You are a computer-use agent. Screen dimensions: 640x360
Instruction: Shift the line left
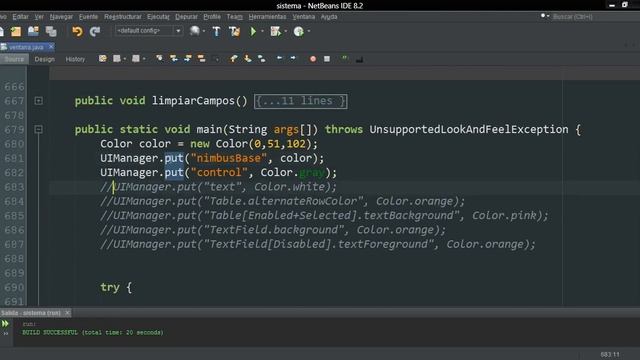tap(280, 59)
